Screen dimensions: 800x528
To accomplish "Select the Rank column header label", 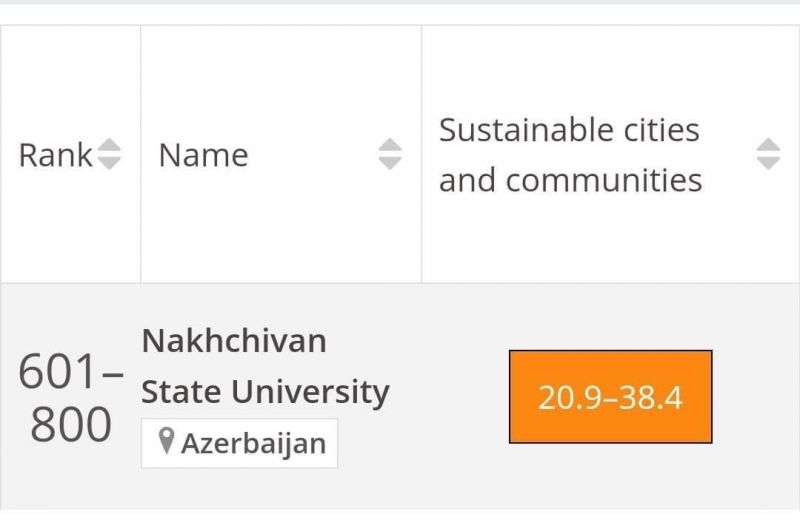I will [56, 155].
